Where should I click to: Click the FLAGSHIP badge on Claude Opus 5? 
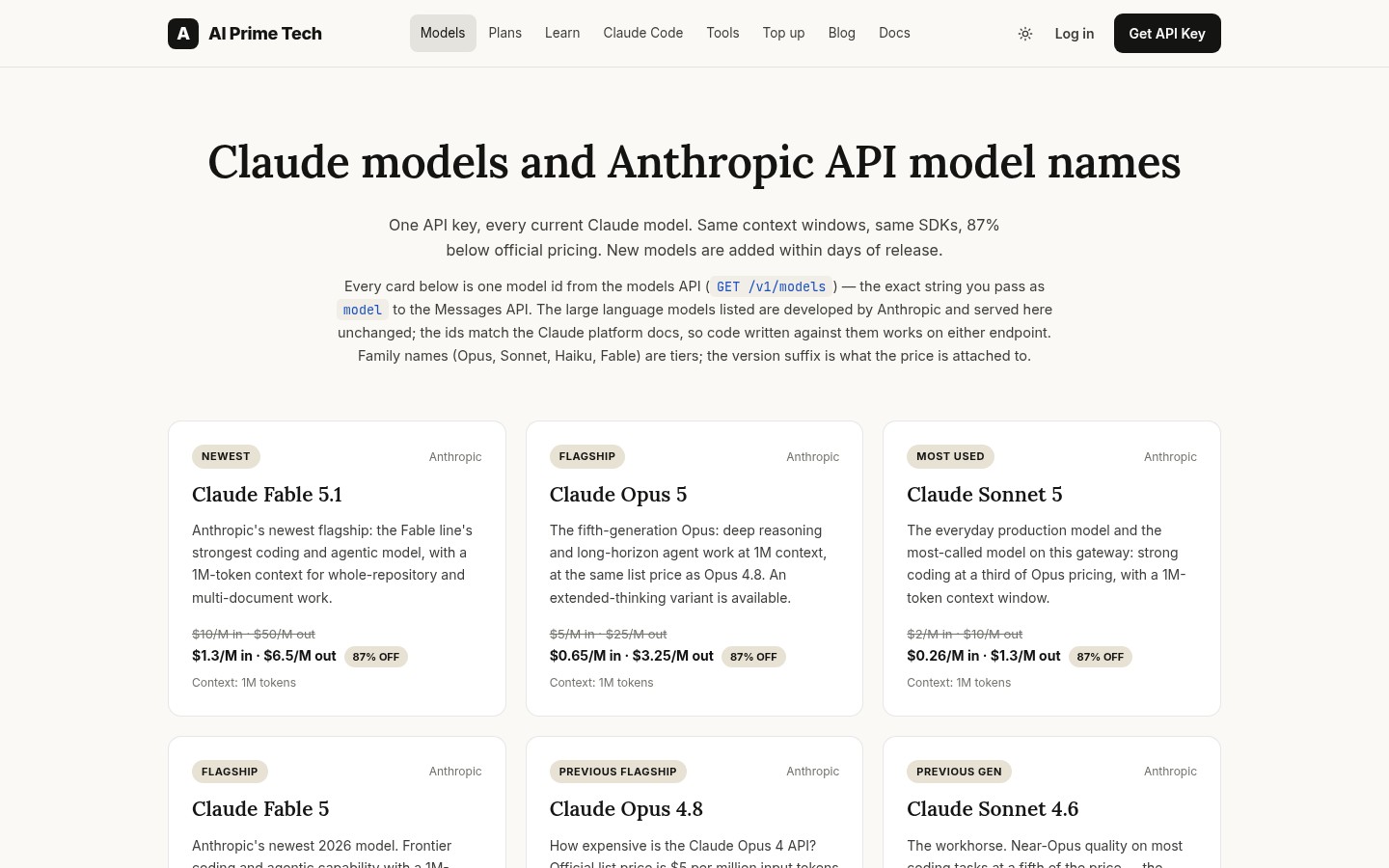tap(587, 456)
